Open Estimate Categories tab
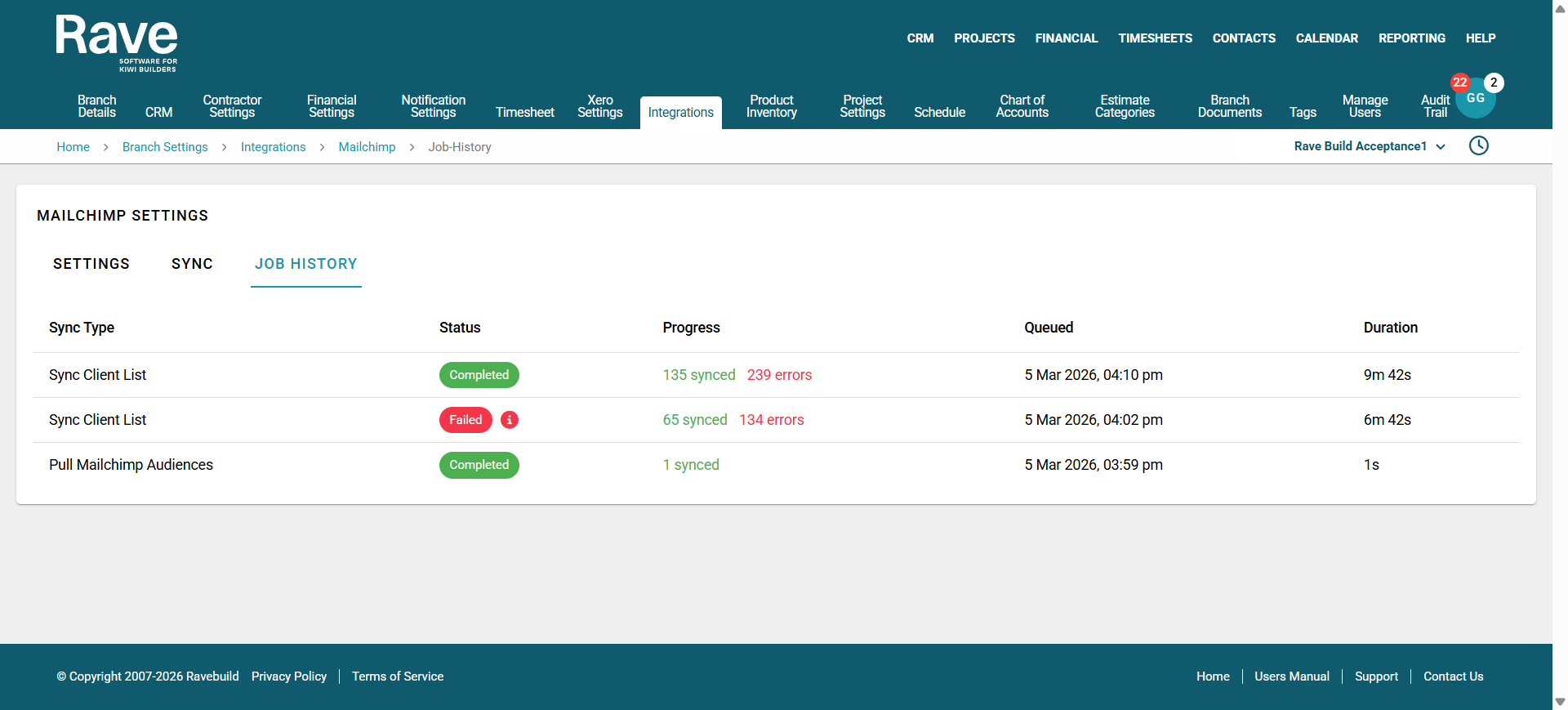 1125,106
